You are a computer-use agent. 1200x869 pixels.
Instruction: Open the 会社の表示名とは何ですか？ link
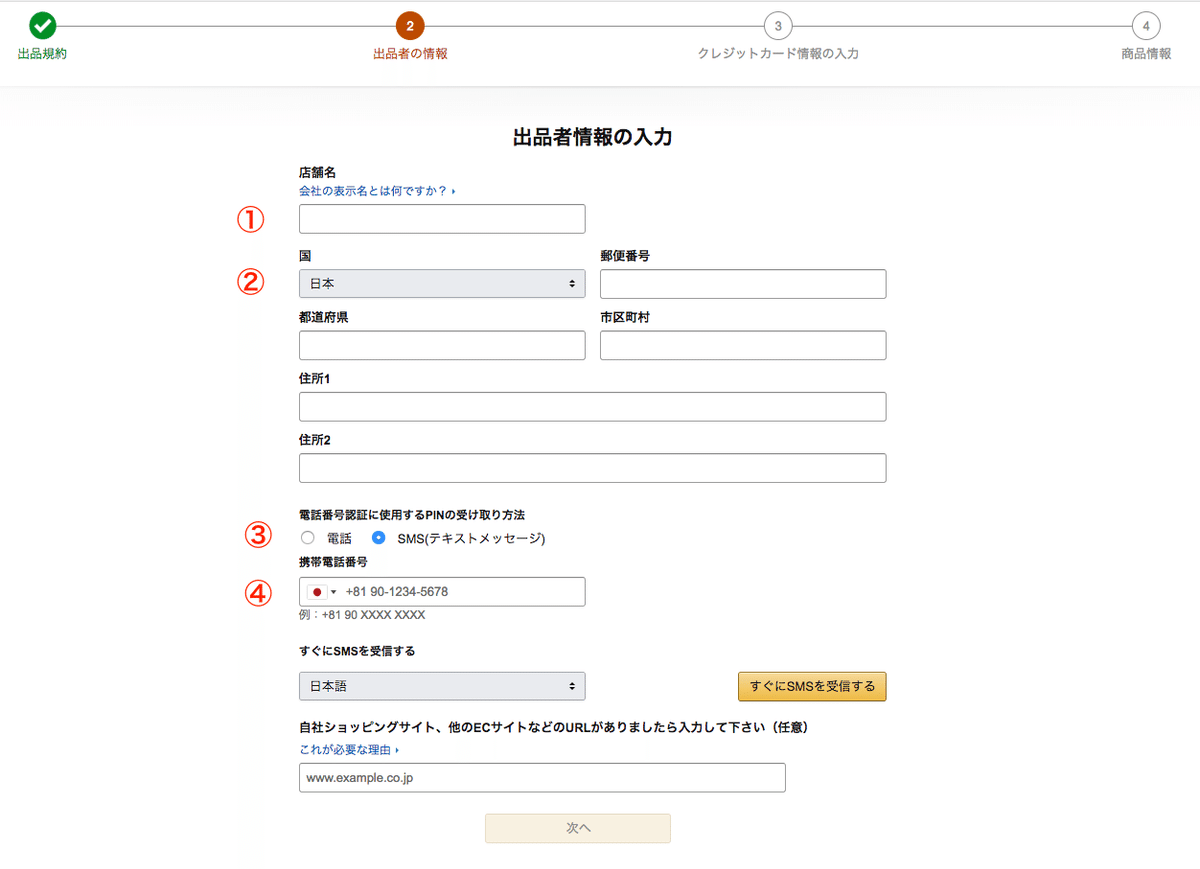[x=374, y=190]
